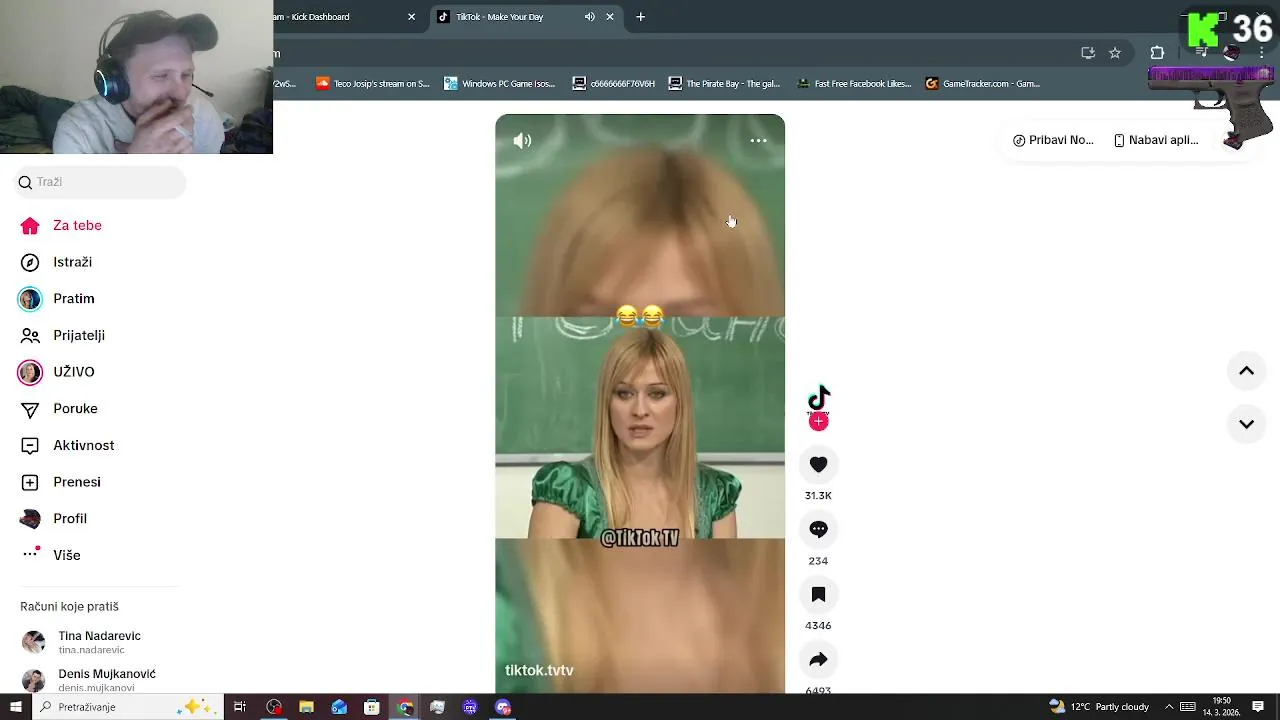
Task: Bookmark the video with the save icon
Action: click(x=818, y=594)
